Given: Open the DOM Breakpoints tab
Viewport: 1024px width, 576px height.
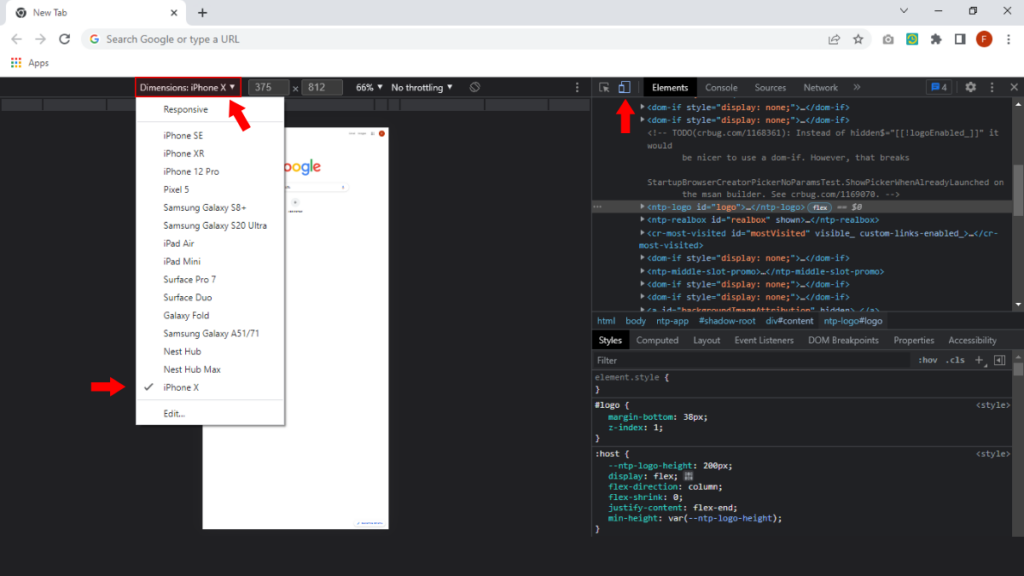Looking at the screenshot, I should click(x=843, y=340).
